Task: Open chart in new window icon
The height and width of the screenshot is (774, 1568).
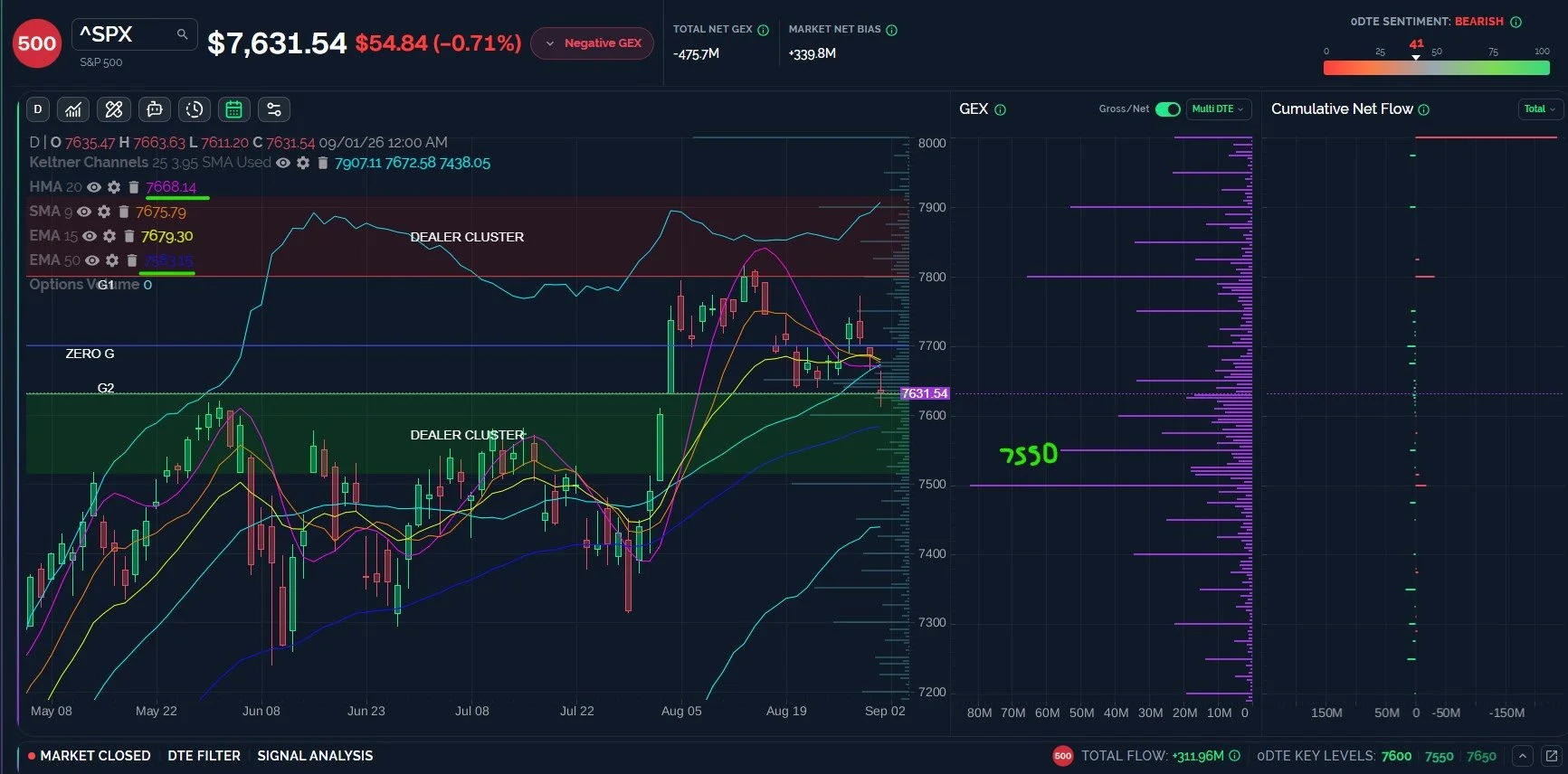Action: tap(1552, 756)
